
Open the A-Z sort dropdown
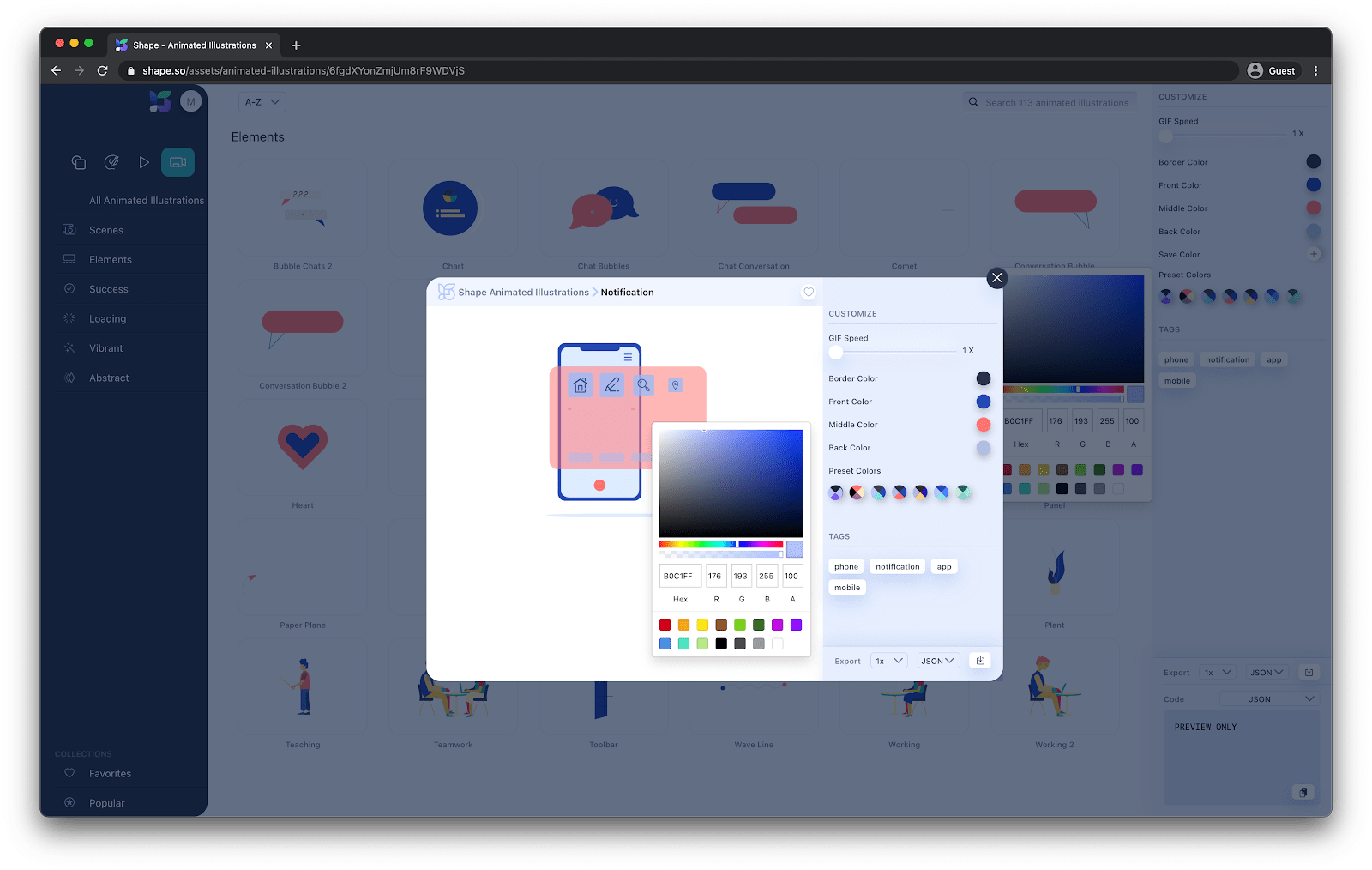click(262, 102)
